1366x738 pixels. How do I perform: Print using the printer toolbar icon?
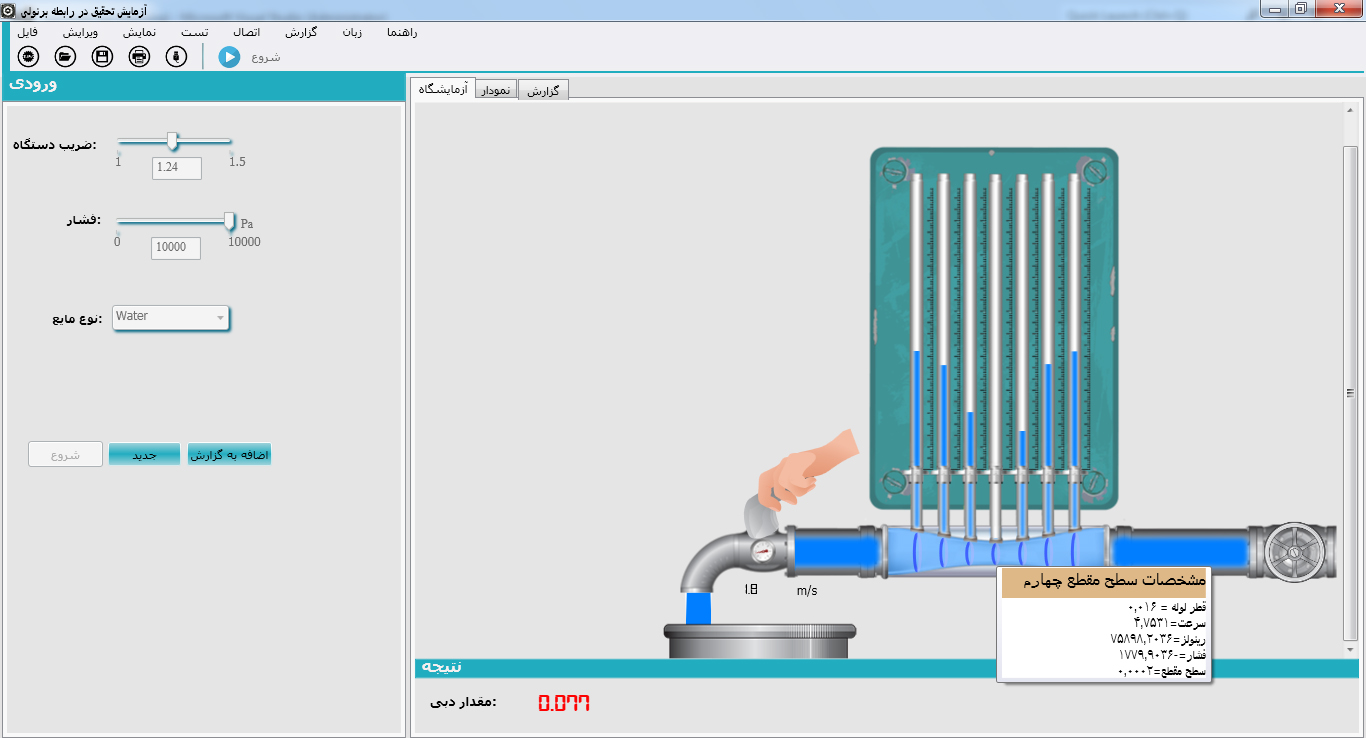tap(139, 56)
